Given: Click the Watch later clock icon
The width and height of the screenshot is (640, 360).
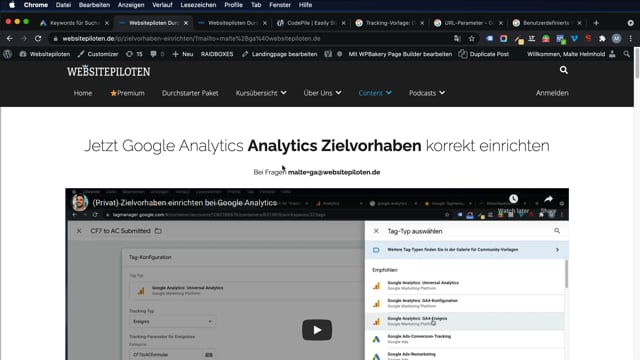Looking at the screenshot, I should 513,199.
